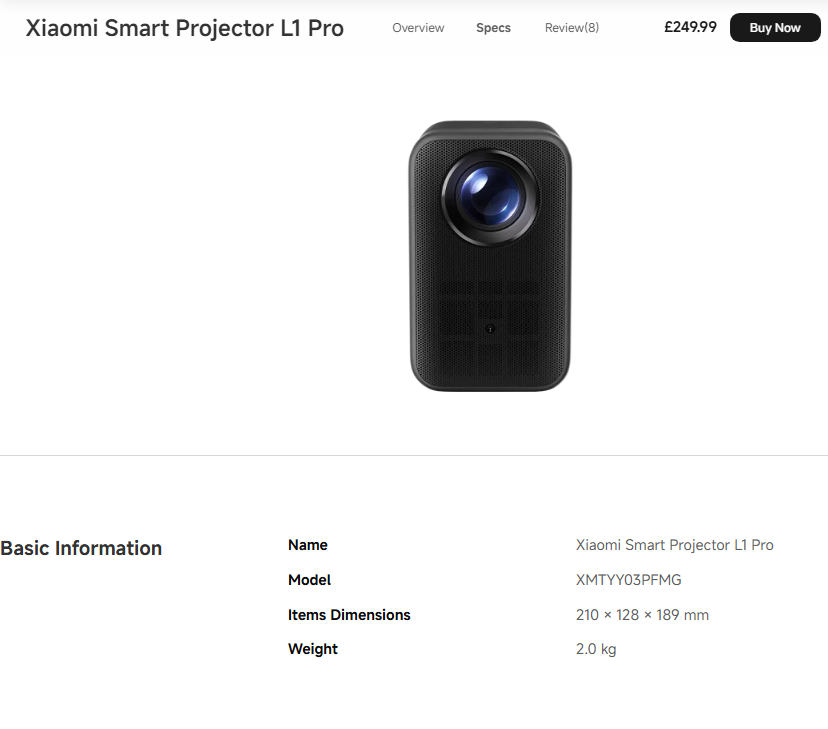The image size is (828, 729).
Task: Select the Basic Information heading
Action: point(81,548)
